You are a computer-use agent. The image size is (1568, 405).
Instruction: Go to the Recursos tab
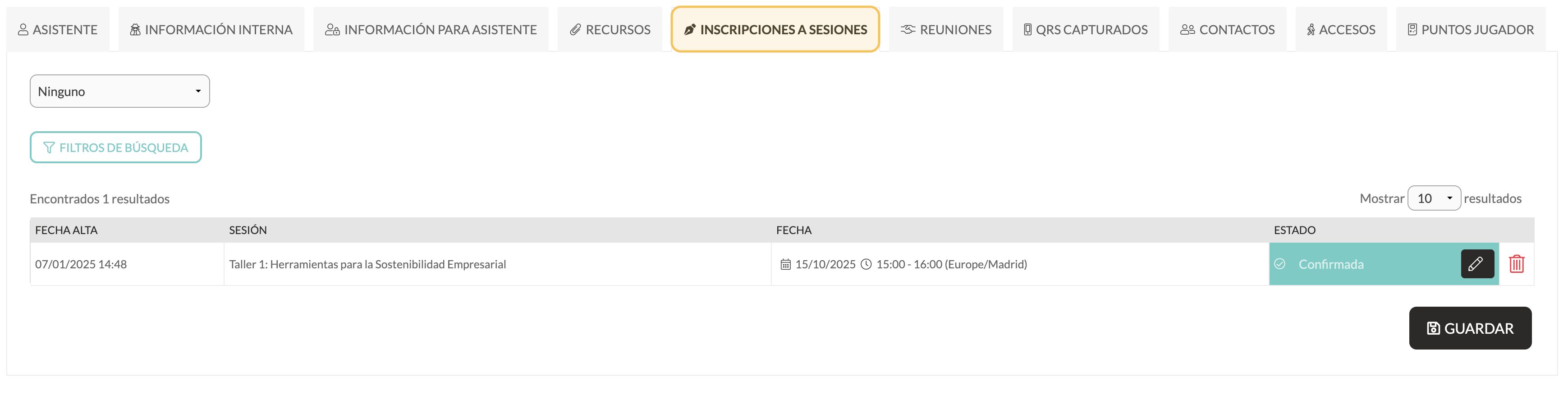coord(610,29)
